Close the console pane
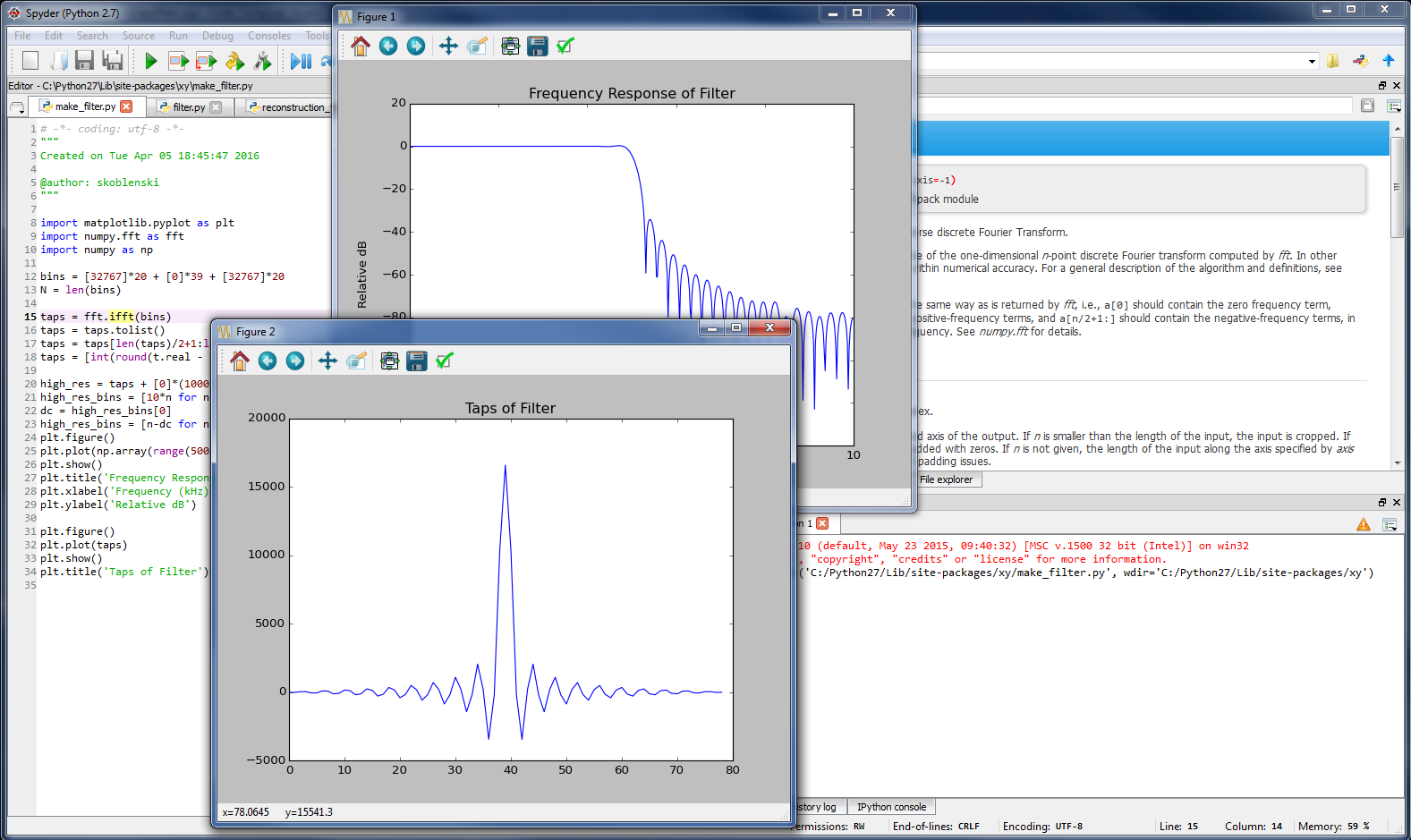This screenshot has height=840, width=1411. [1397, 503]
